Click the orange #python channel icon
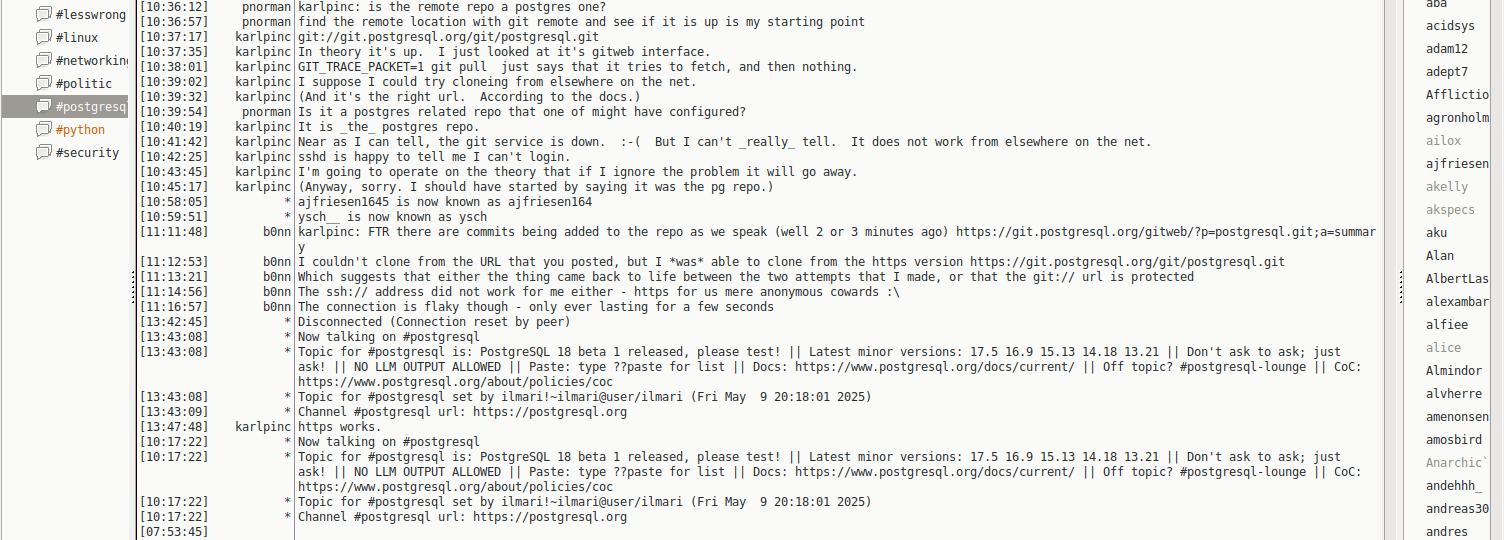Viewport: 1504px width, 540px height. 43,129
